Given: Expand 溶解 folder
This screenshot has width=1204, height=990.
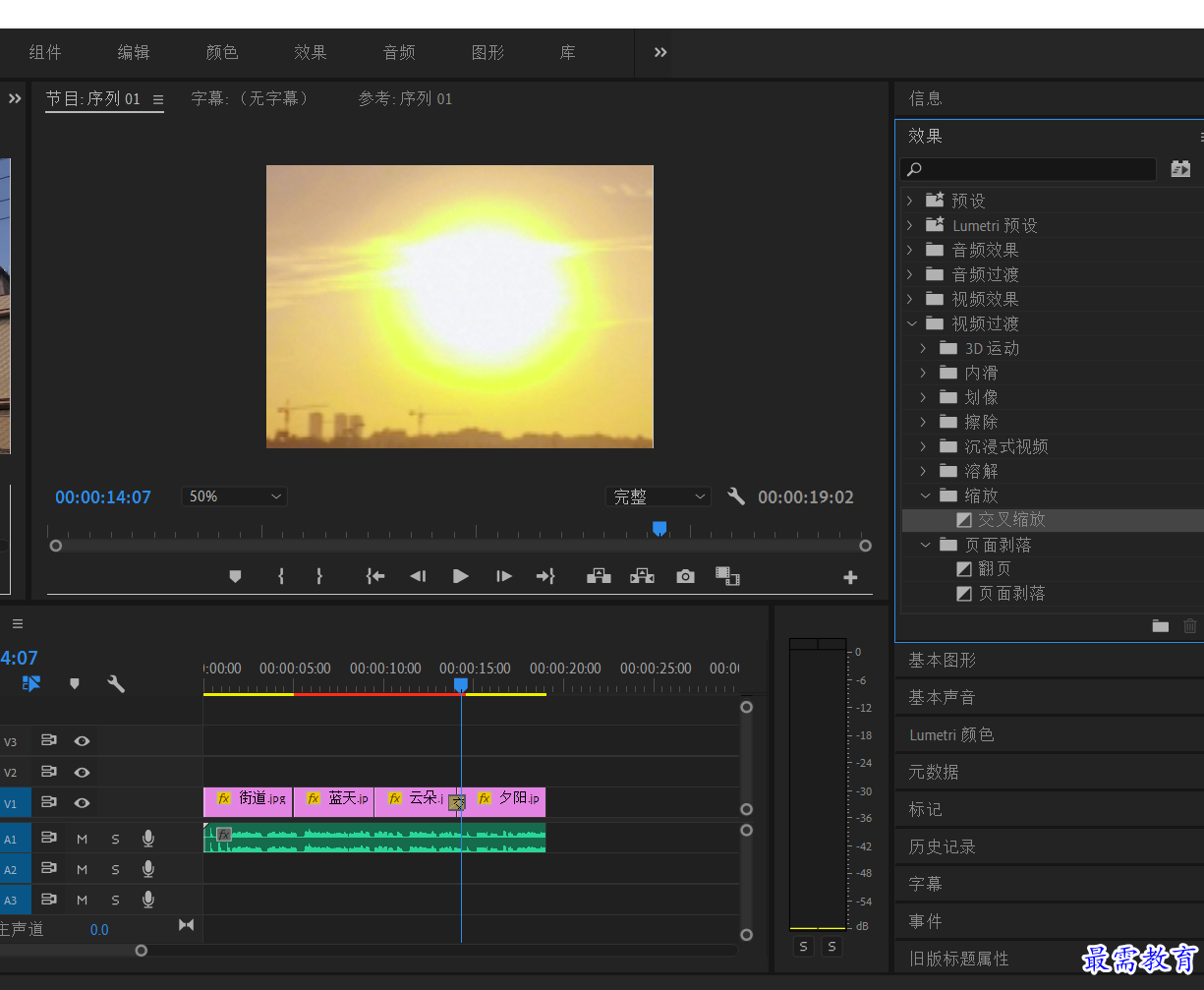Looking at the screenshot, I should 923,471.
